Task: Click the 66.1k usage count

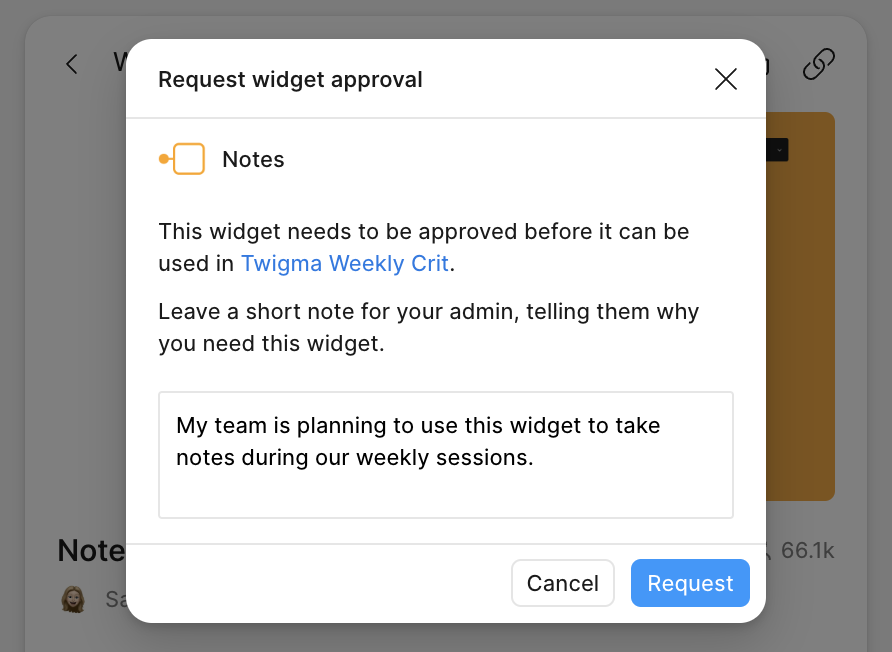Action: click(807, 551)
